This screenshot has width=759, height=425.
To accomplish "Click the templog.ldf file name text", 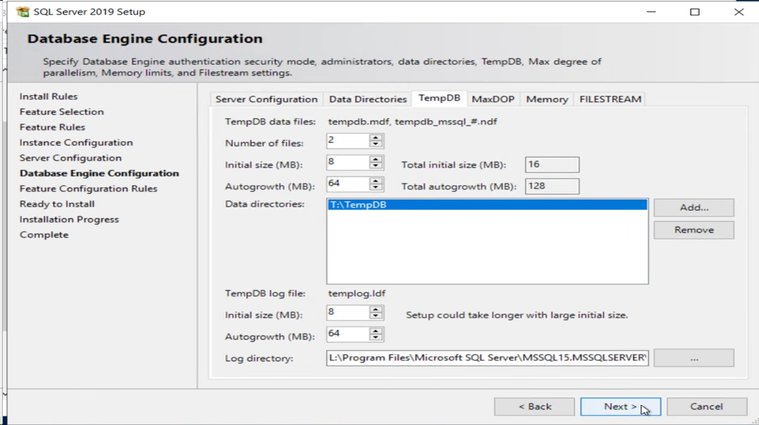I will [357, 293].
